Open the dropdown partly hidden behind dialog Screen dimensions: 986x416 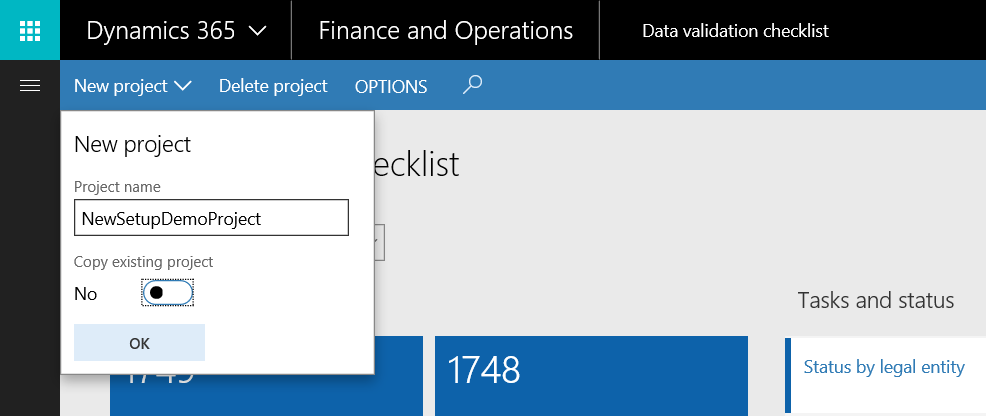379,243
